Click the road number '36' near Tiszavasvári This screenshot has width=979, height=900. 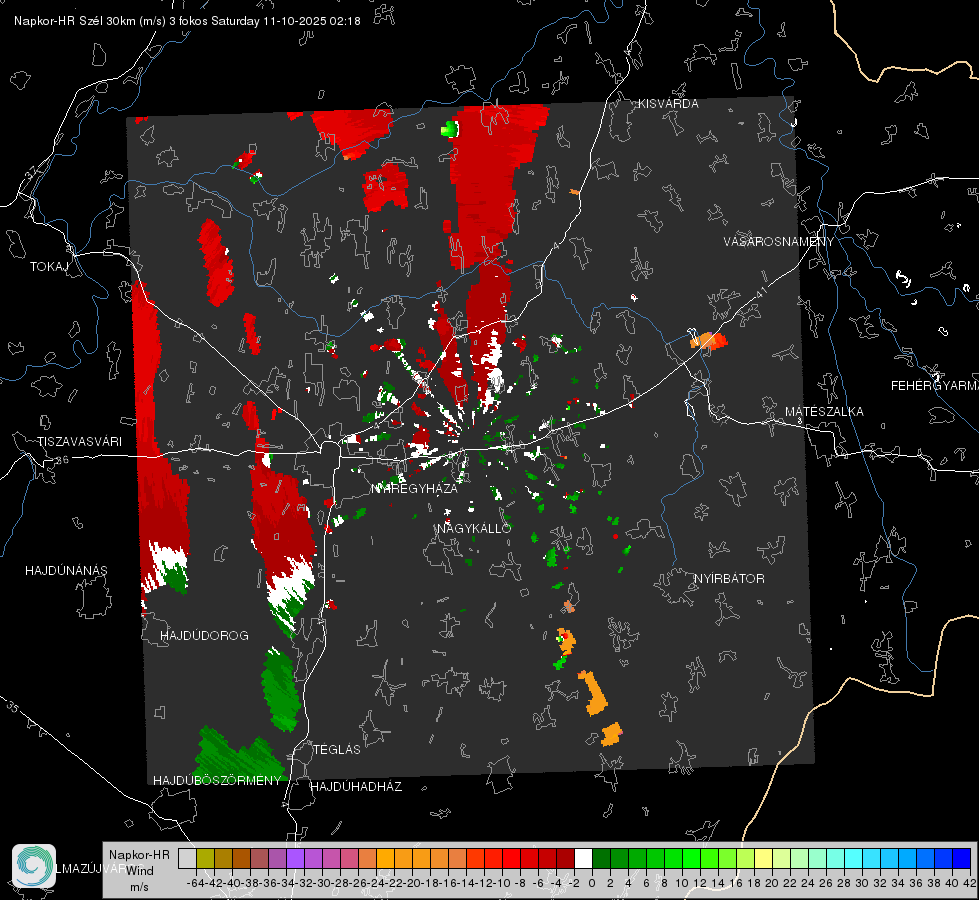pyautogui.click(x=62, y=460)
